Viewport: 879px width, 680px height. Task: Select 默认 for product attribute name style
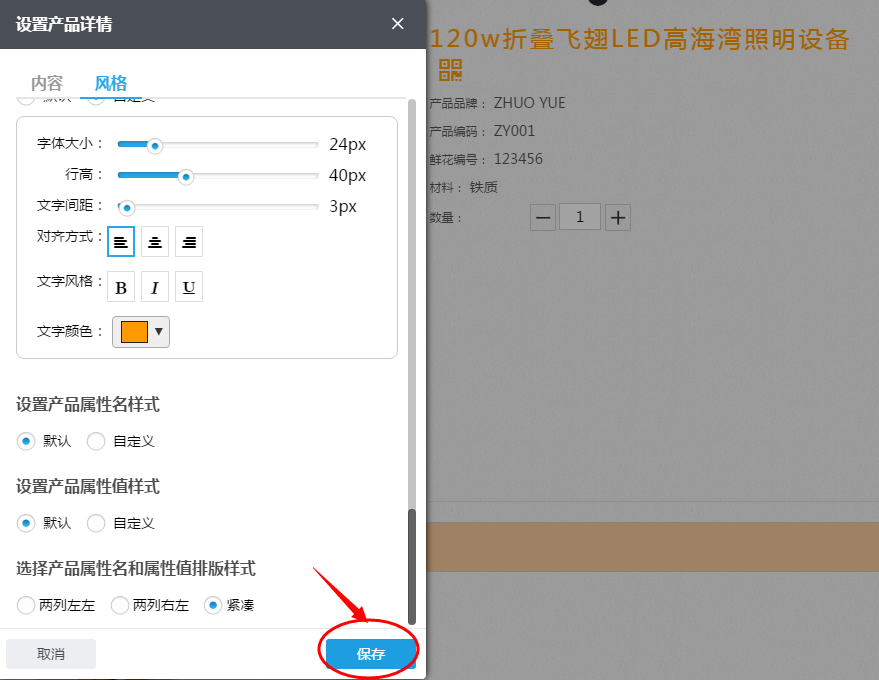point(24,441)
